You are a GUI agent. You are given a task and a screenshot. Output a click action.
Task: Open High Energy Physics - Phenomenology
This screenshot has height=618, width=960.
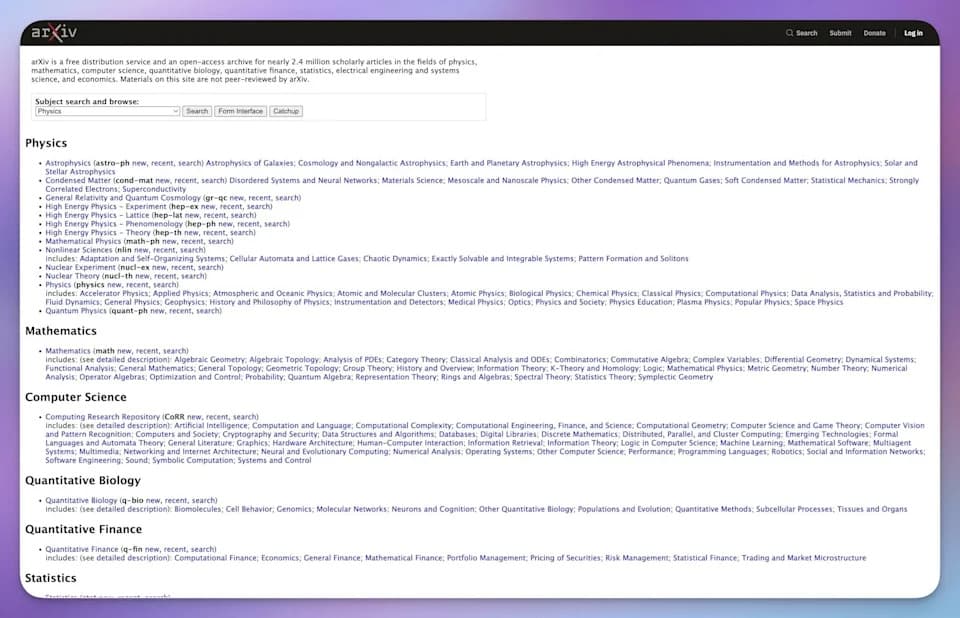pos(114,224)
